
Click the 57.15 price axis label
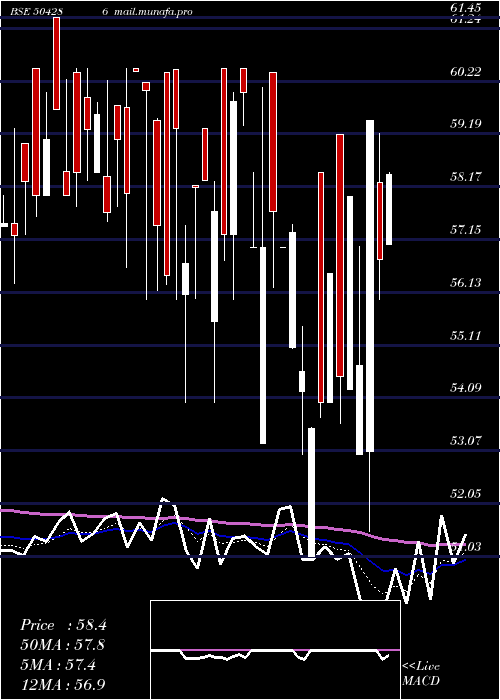(466, 230)
